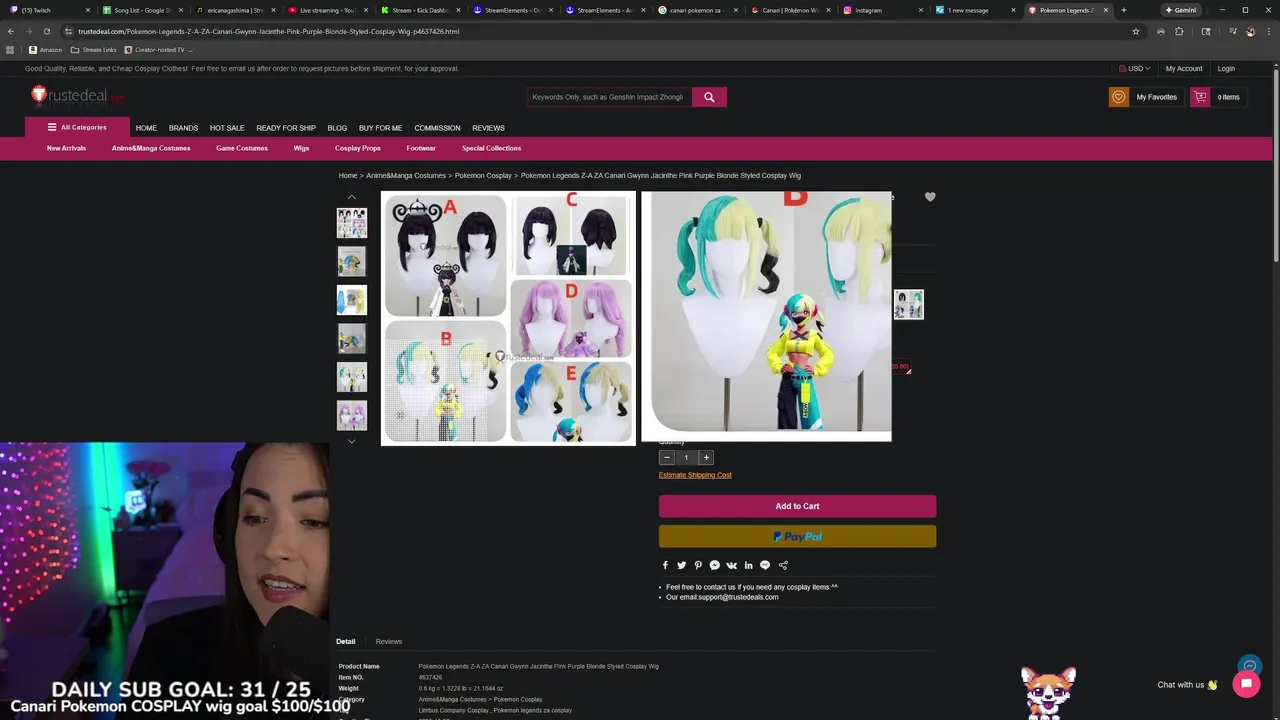Go to New Arrivals category
The image size is (1280, 720).
pyautogui.click(x=66, y=148)
